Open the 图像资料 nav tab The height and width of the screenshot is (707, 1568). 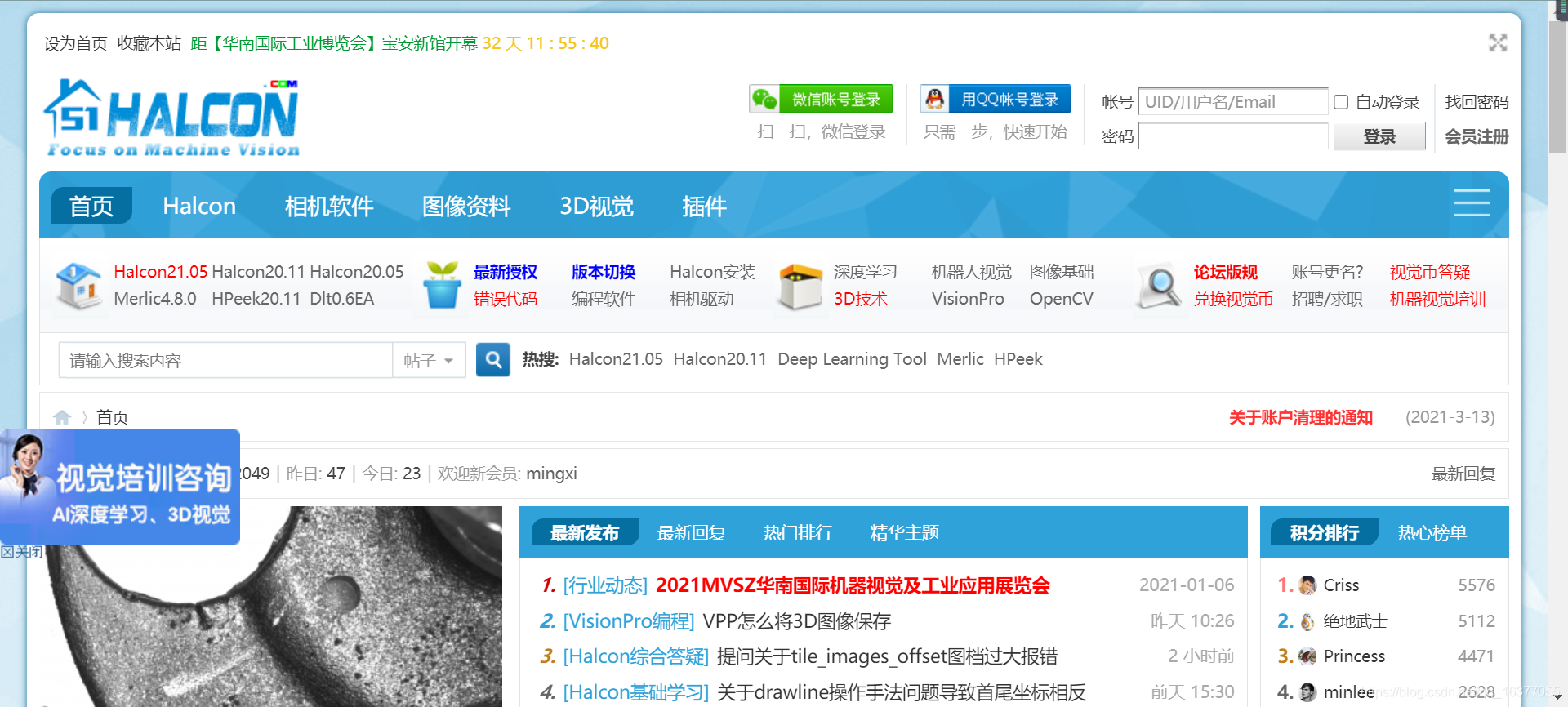466,206
